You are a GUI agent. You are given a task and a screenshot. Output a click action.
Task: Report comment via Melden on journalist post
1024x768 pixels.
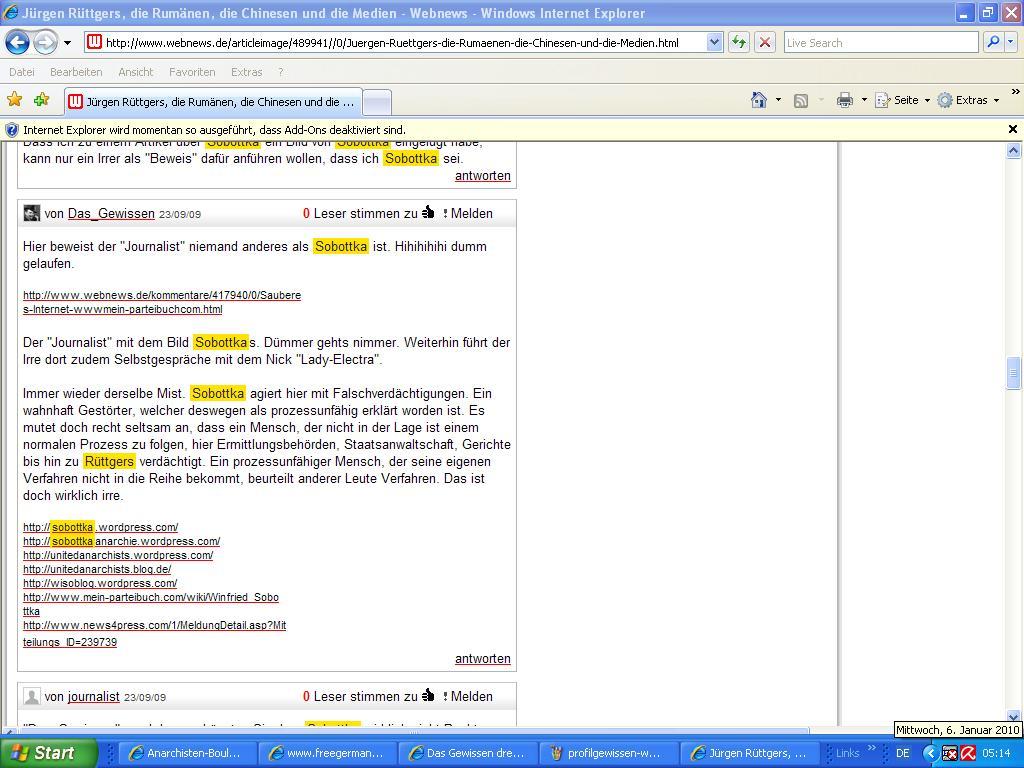click(x=470, y=697)
